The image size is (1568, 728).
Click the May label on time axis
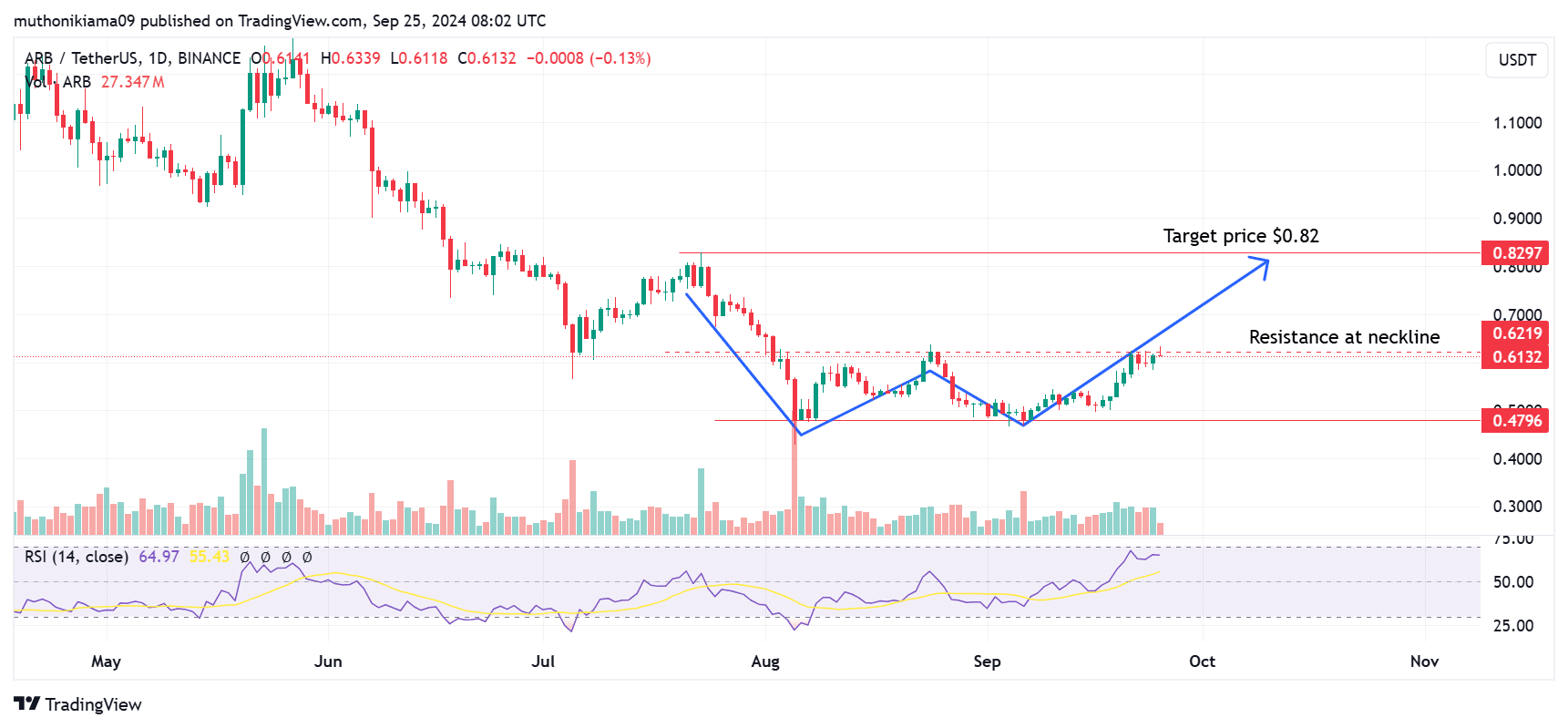point(106,661)
